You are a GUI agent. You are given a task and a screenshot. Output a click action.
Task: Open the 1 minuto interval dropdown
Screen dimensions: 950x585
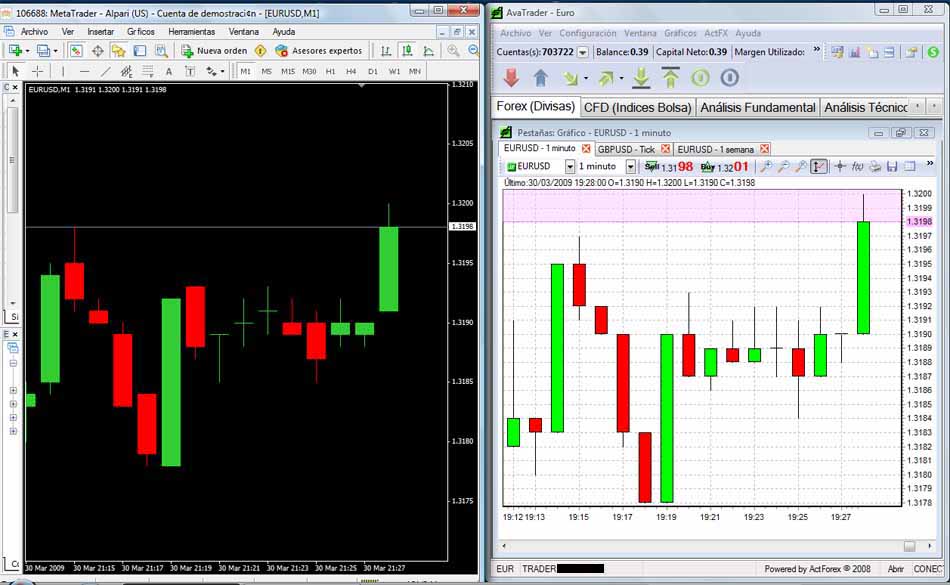click(x=631, y=166)
